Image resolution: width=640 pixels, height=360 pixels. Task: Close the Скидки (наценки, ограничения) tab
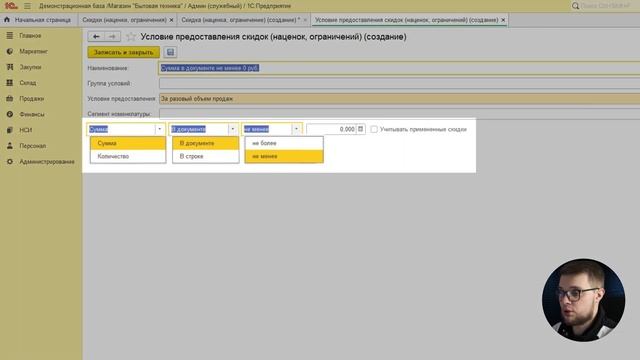click(x=171, y=20)
